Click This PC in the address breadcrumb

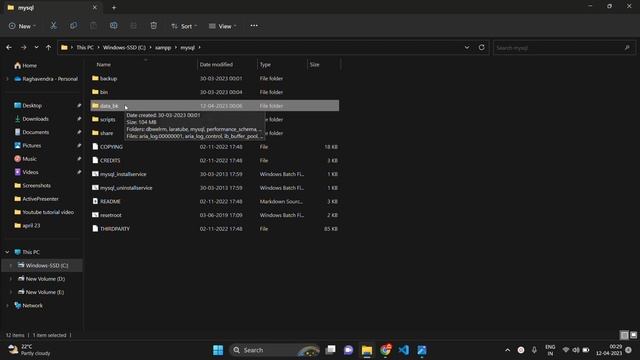tap(85, 47)
